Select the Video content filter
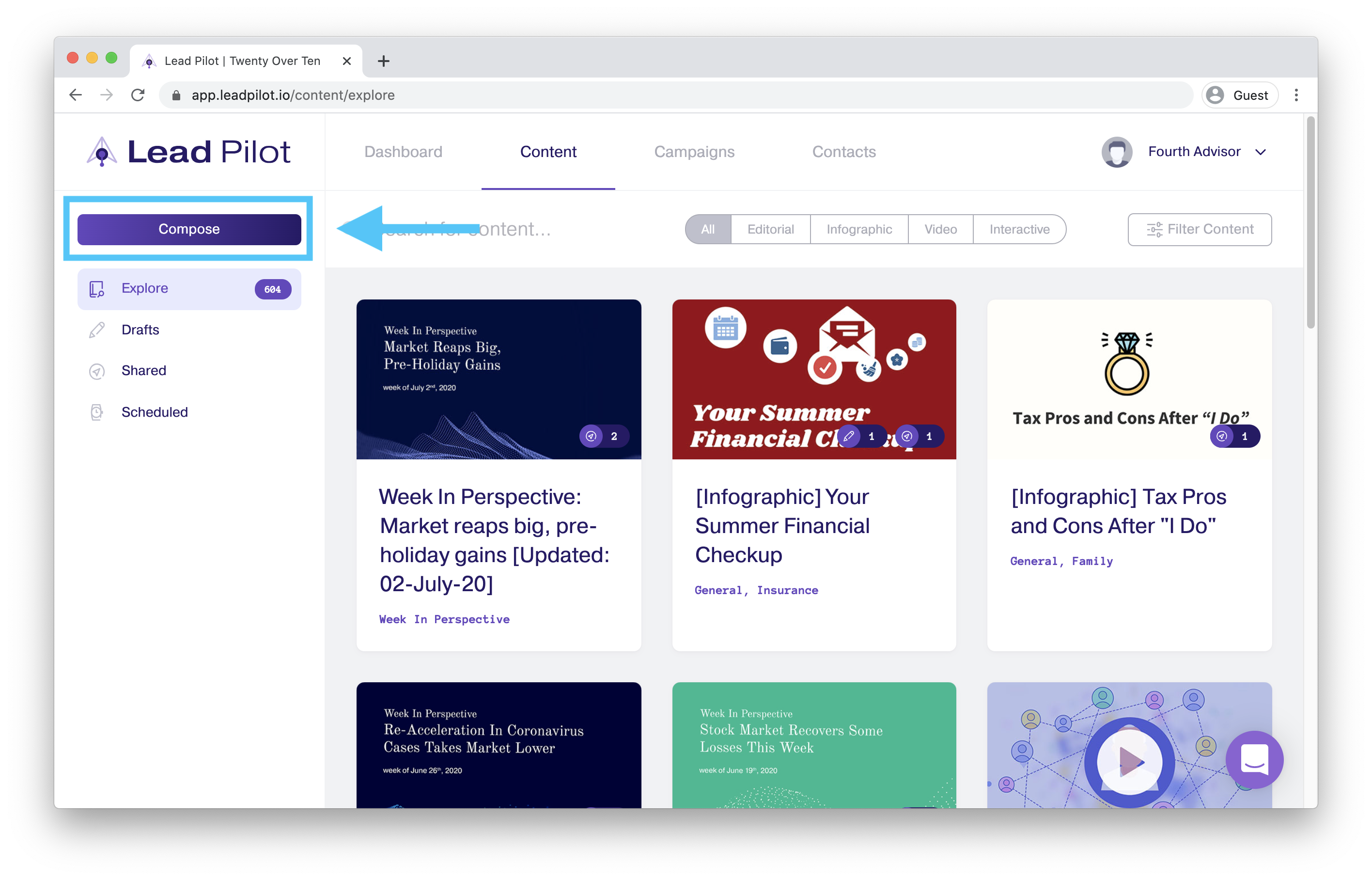This screenshot has height=880, width=1372. (940, 229)
